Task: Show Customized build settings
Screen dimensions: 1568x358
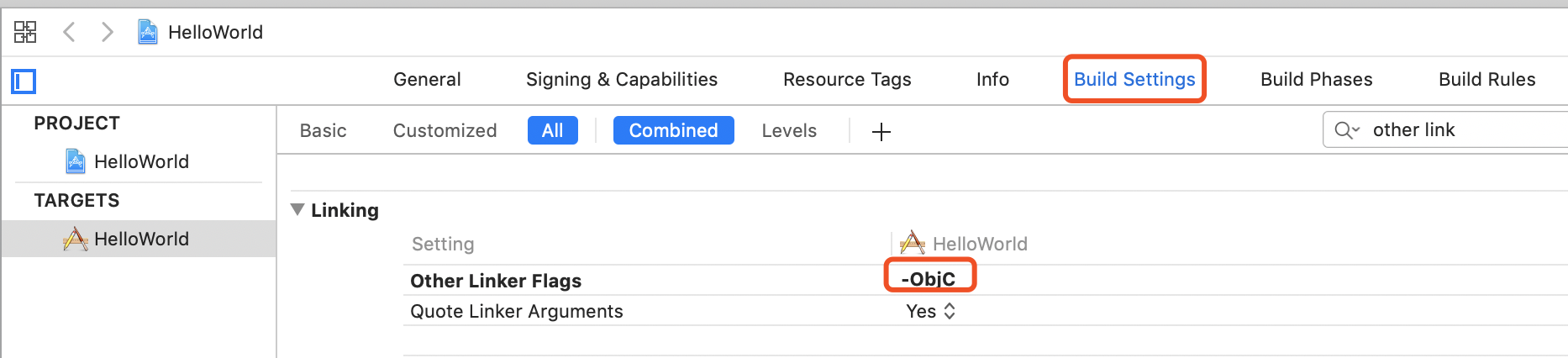Action: (x=445, y=130)
